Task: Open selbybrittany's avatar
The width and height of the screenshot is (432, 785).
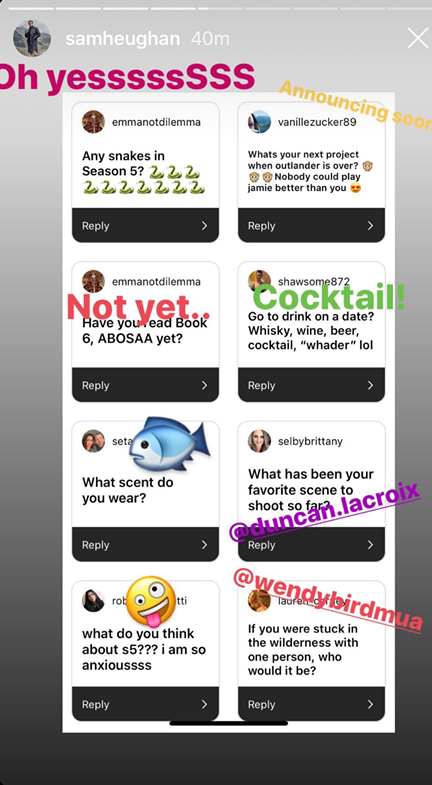Action: pyautogui.click(x=259, y=441)
